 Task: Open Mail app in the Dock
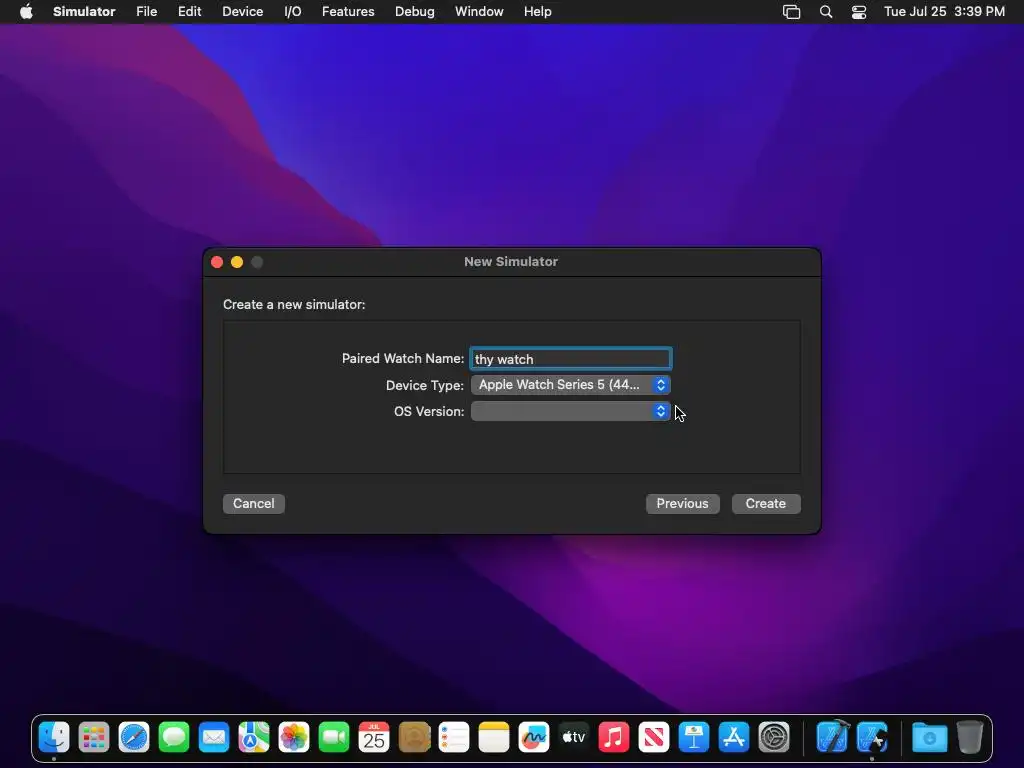pyautogui.click(x=214, y=738)
